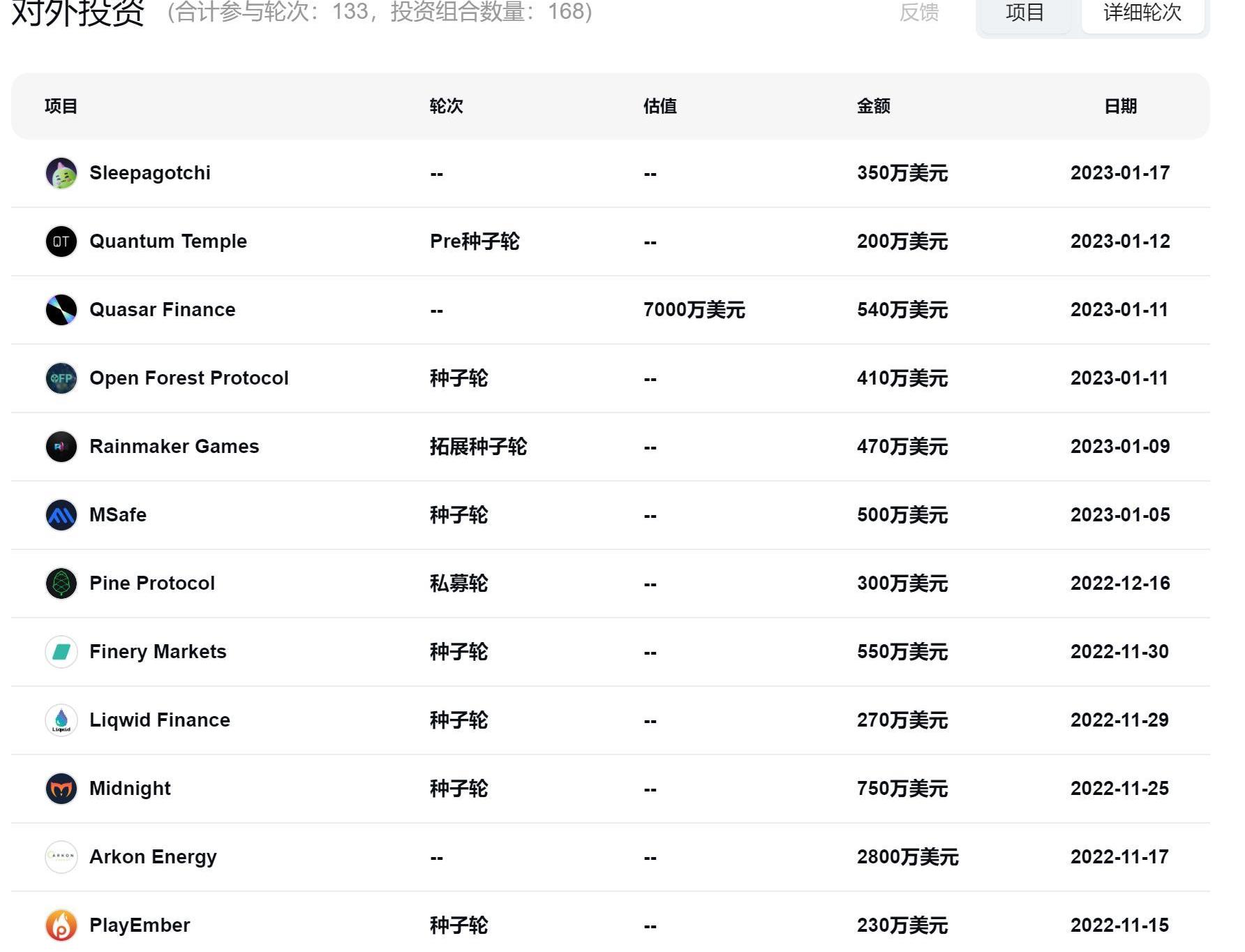Viewport: 1245px width, 952px height.
Task: Click the 金额 column header
Action: (874, 106)
